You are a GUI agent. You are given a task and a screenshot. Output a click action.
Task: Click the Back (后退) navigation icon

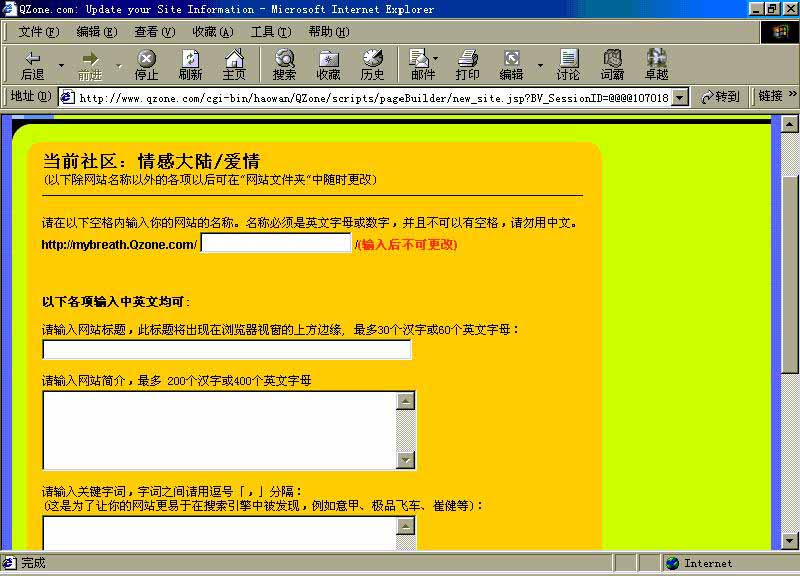pos(34,62)
